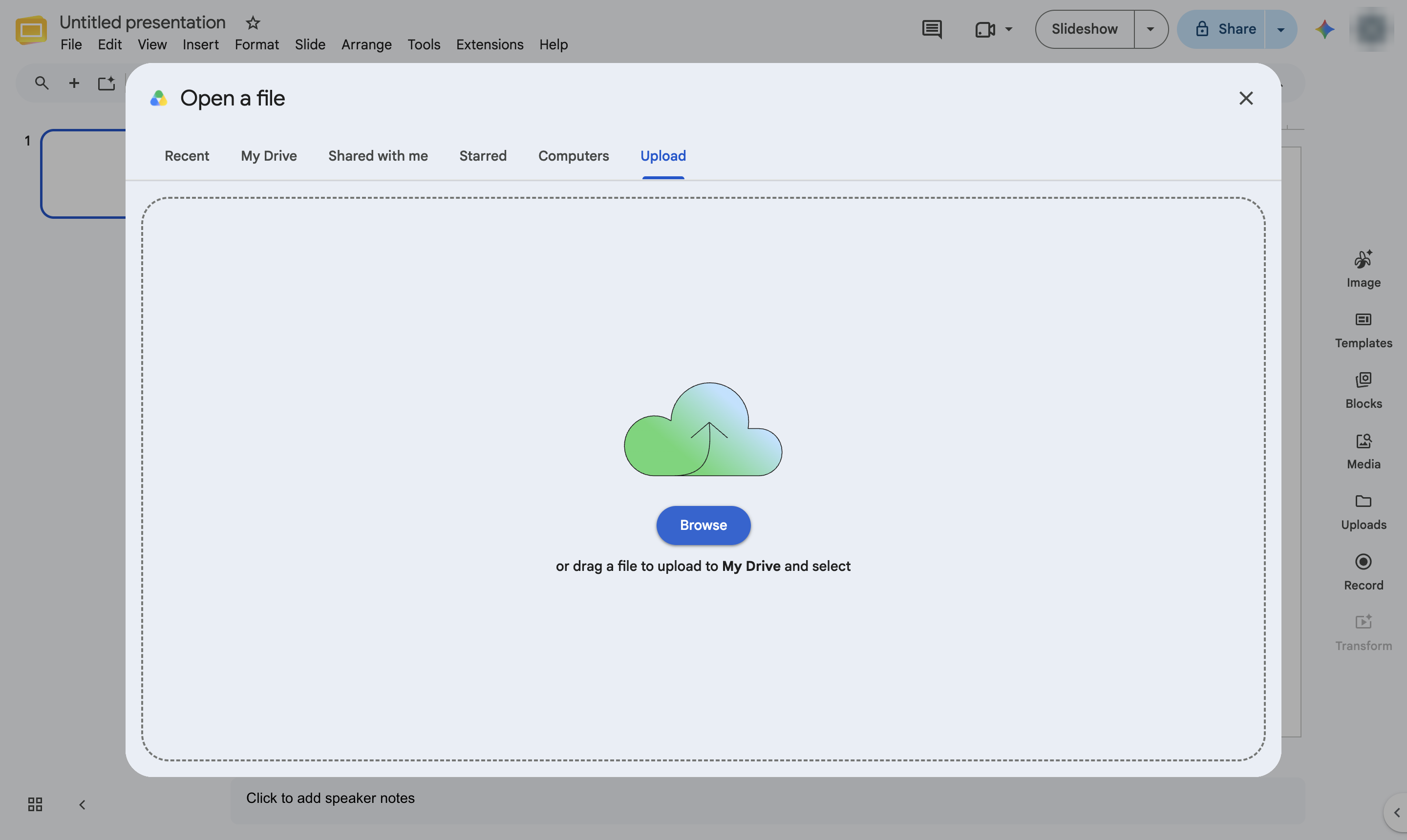Expand the side panel arrow
The height and width of the screenshot is (840, 1407).
click(1396, 812)
